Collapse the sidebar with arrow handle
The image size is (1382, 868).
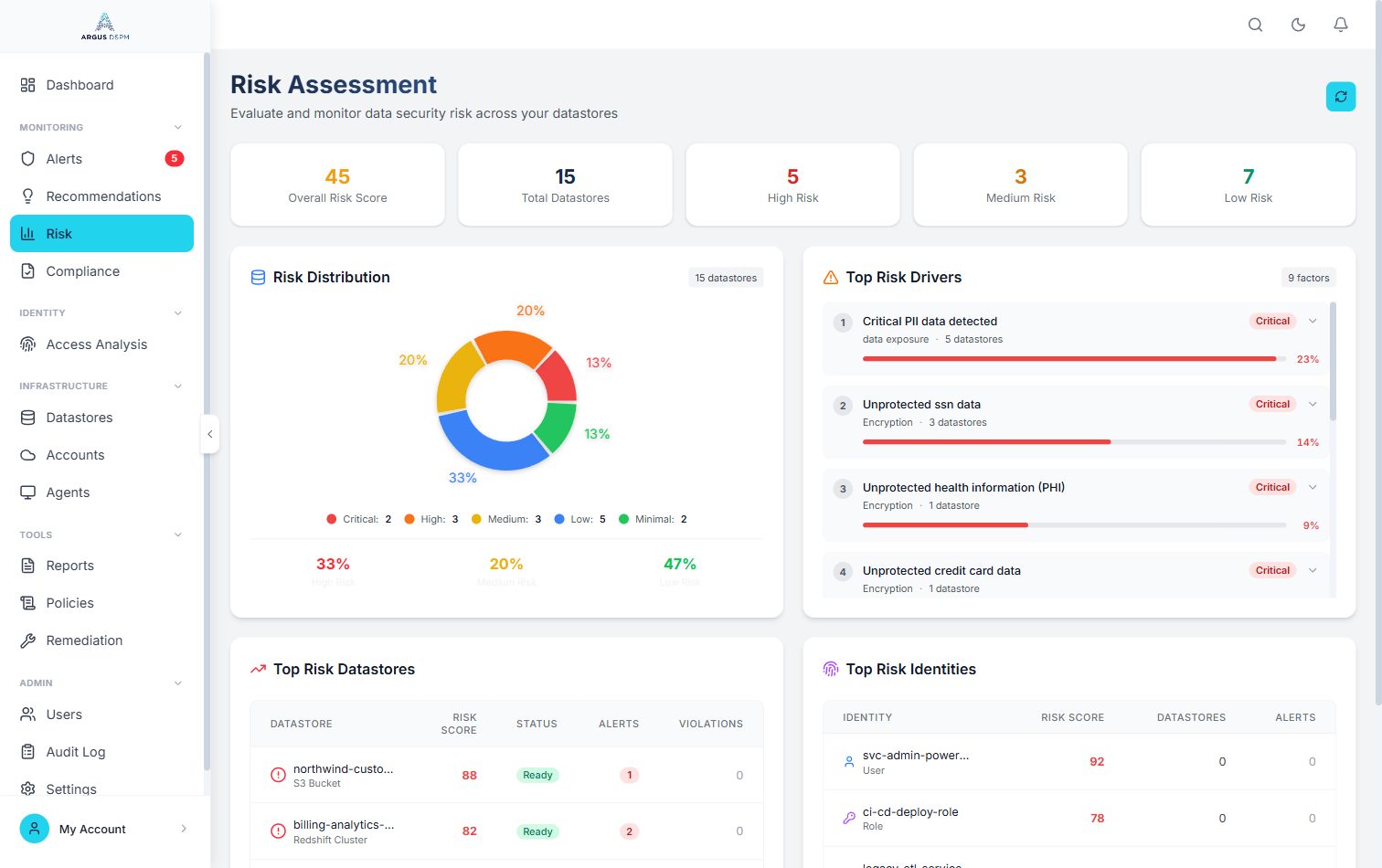210,434
